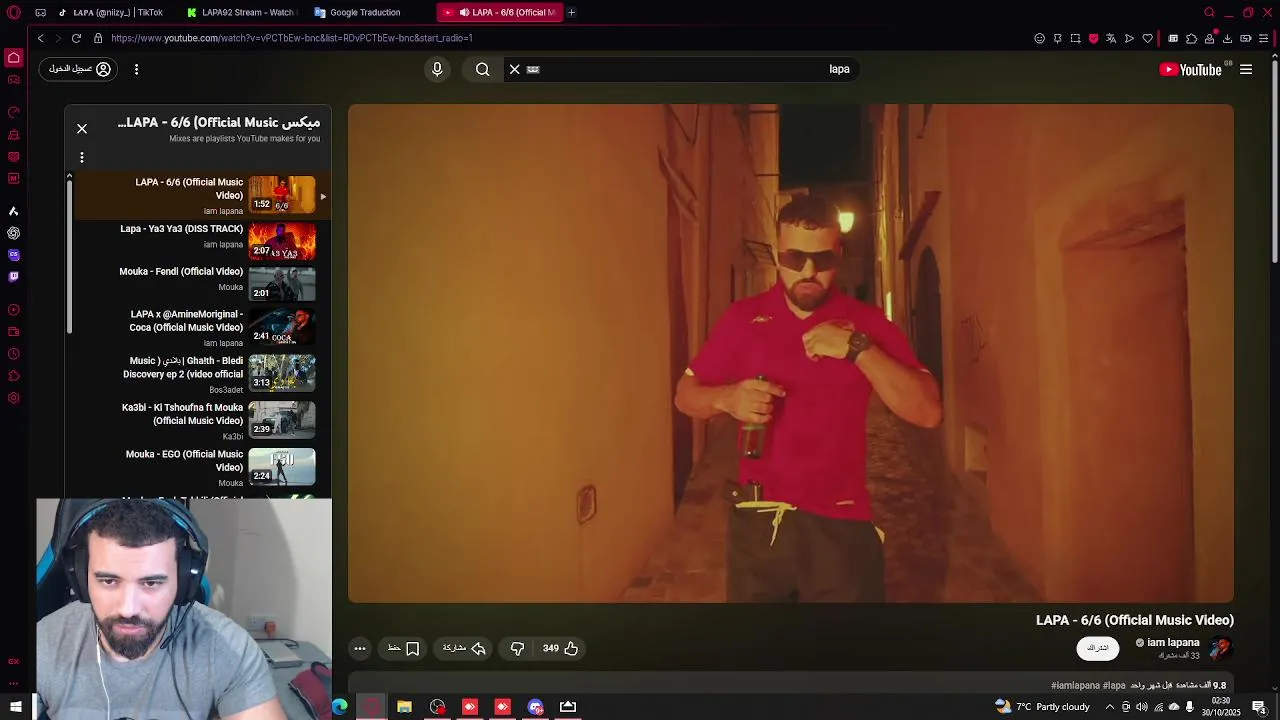
Task: Click the YouTube logo
Action: [x=1190, y=69]
